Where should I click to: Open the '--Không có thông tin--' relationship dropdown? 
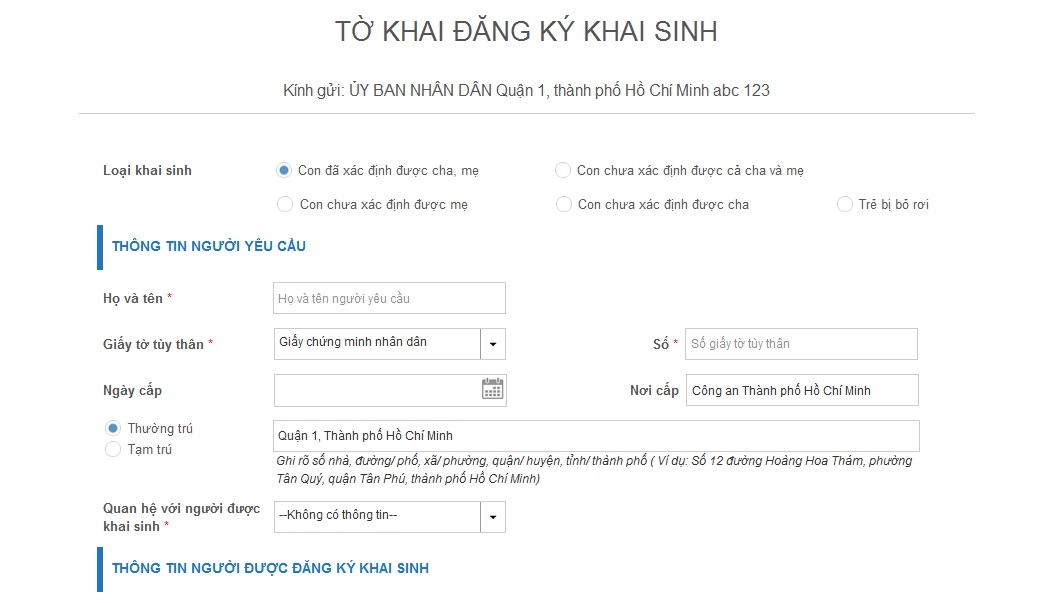(x=375, y=516)
